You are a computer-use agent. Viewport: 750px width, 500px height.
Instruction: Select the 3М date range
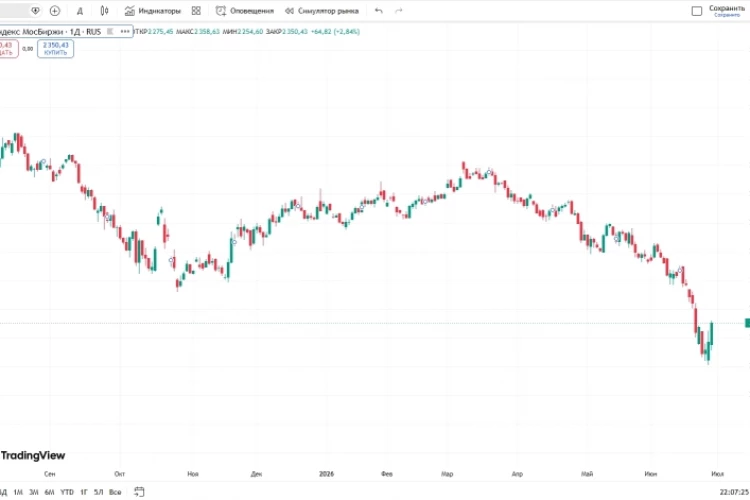coord(34,492)
